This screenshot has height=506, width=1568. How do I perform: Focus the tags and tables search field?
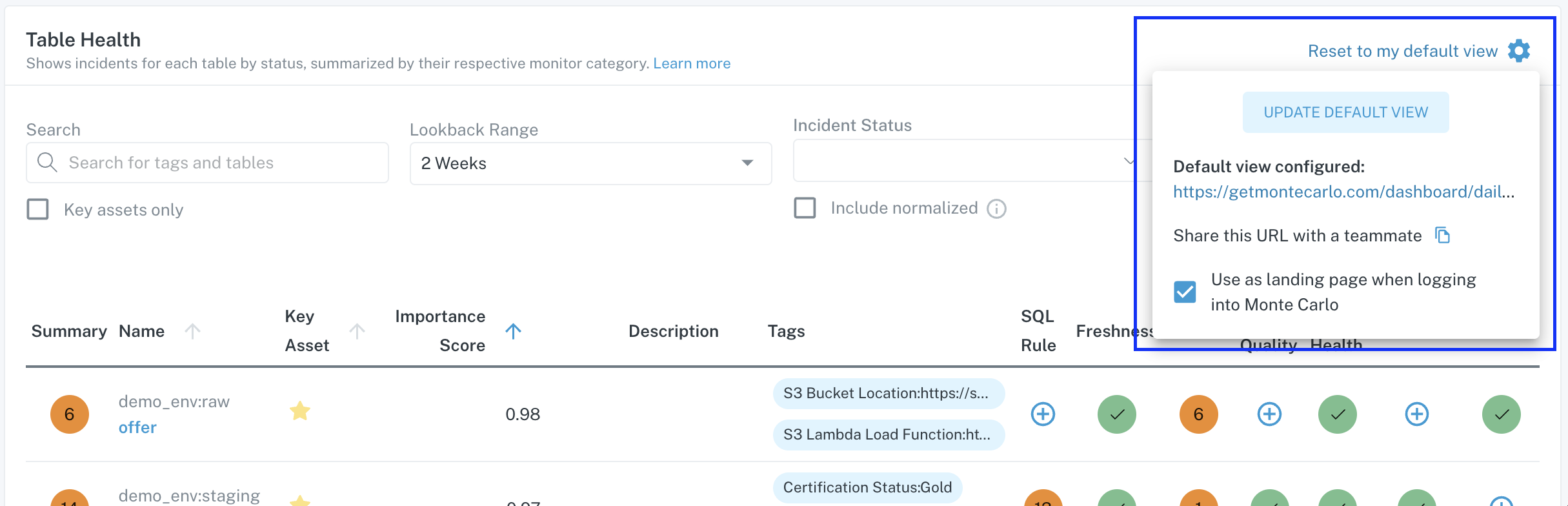click(x=219, y=163)
